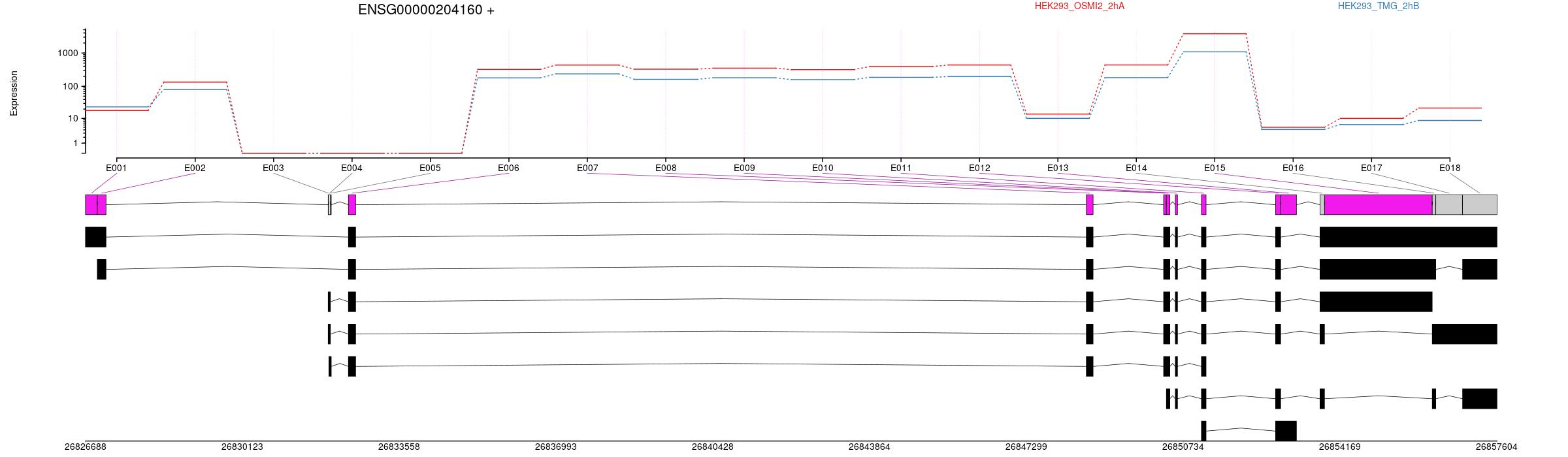Screen dimensions: 1568x457
Task: Click genomic coordinate 26830123
Action: coord(242,447)
